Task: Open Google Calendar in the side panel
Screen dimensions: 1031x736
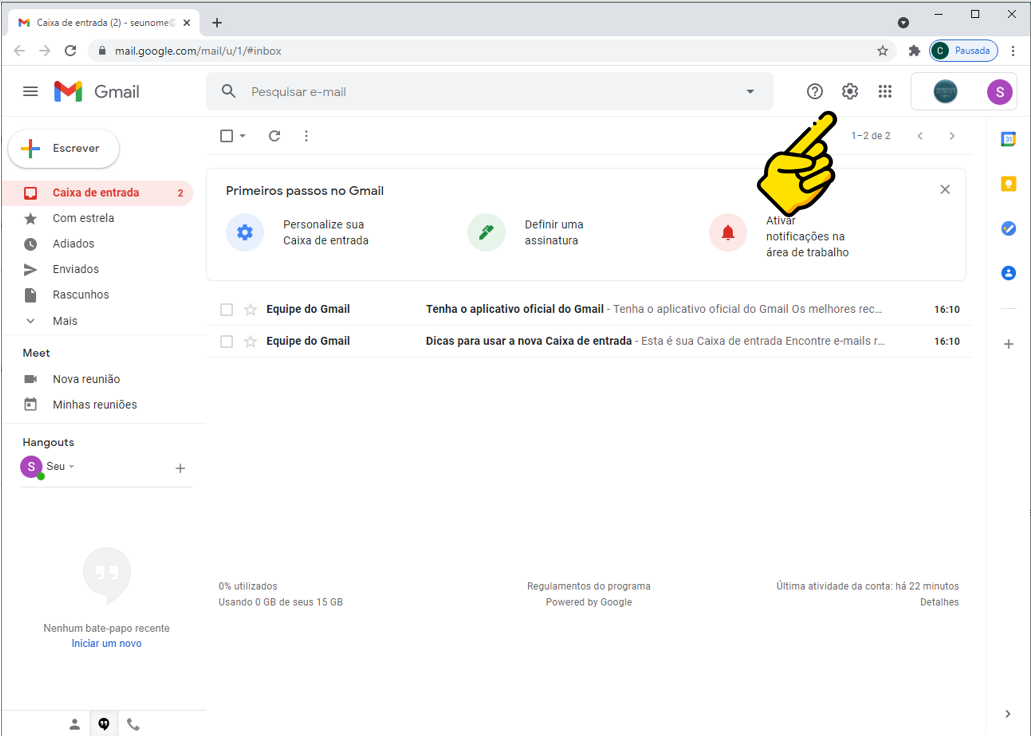Action: point(1008,139)
